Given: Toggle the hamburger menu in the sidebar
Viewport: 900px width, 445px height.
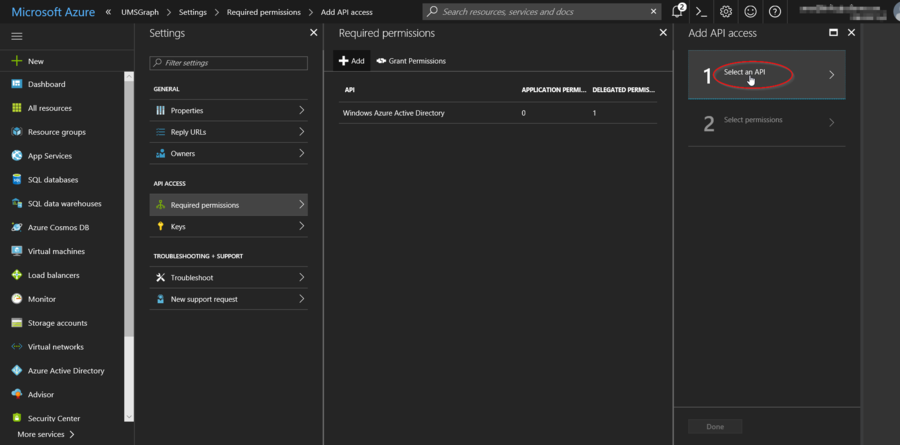Looking at the screenshot, I should tap(16, 36).
